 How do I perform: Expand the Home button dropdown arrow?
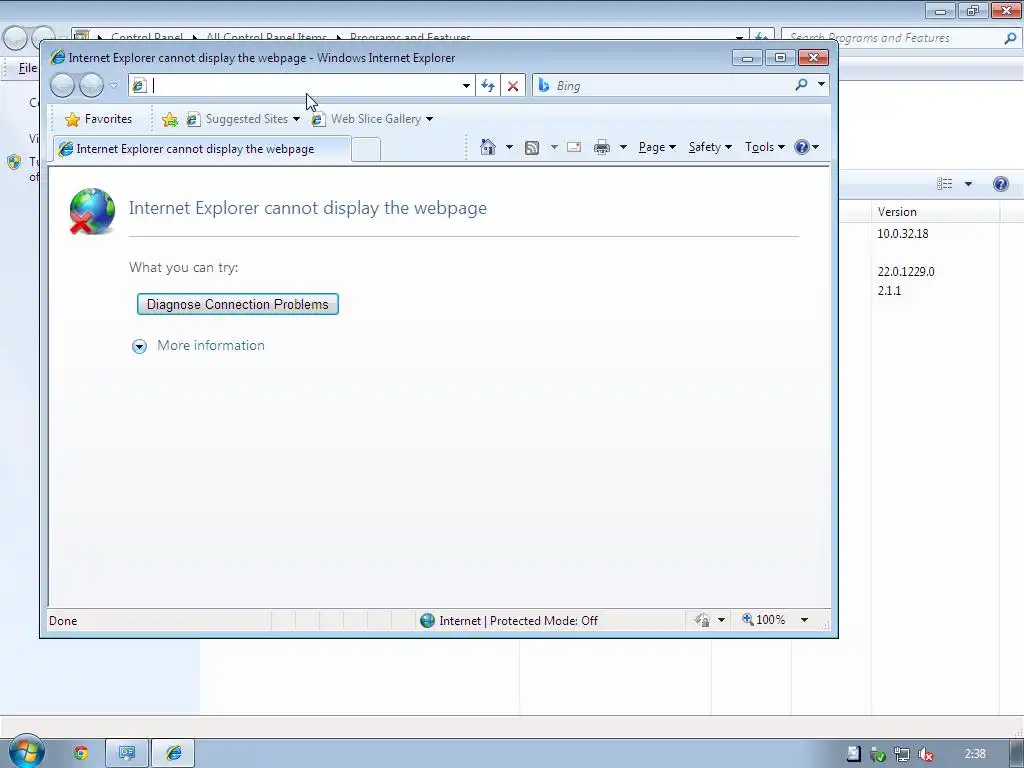click(509, 147)
